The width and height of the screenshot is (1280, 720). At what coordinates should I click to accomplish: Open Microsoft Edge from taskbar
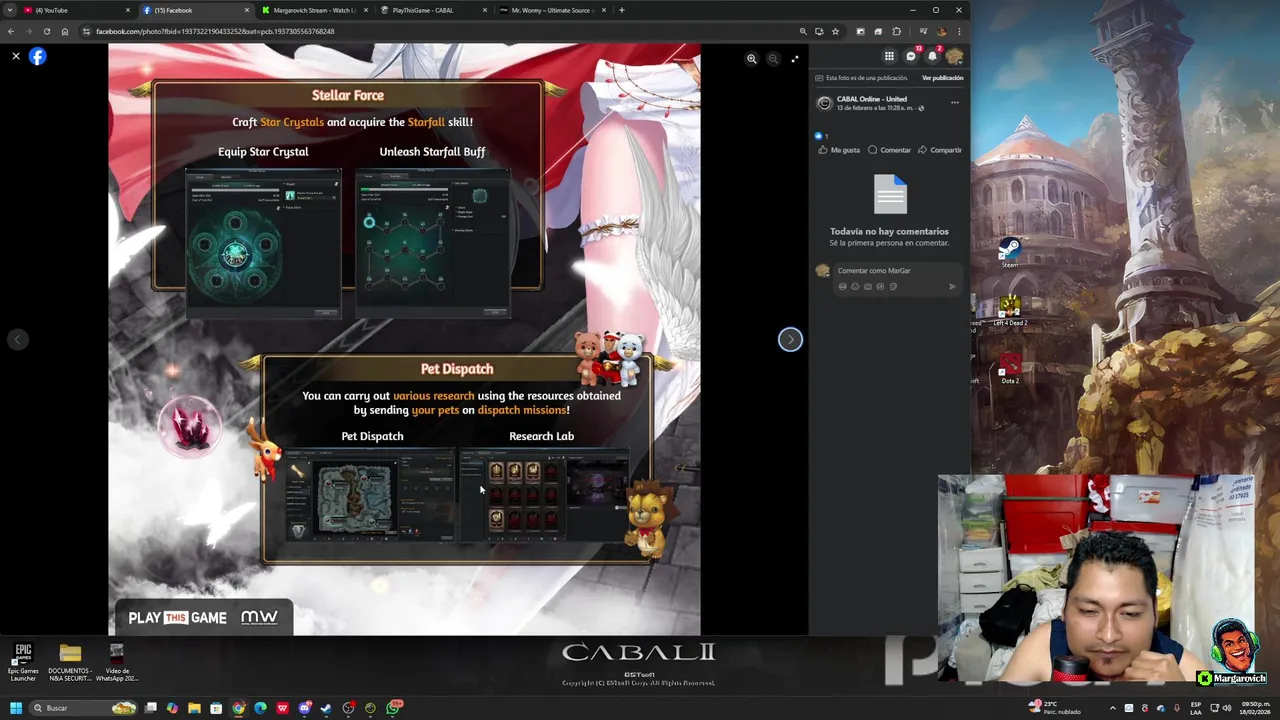point(260,708)
